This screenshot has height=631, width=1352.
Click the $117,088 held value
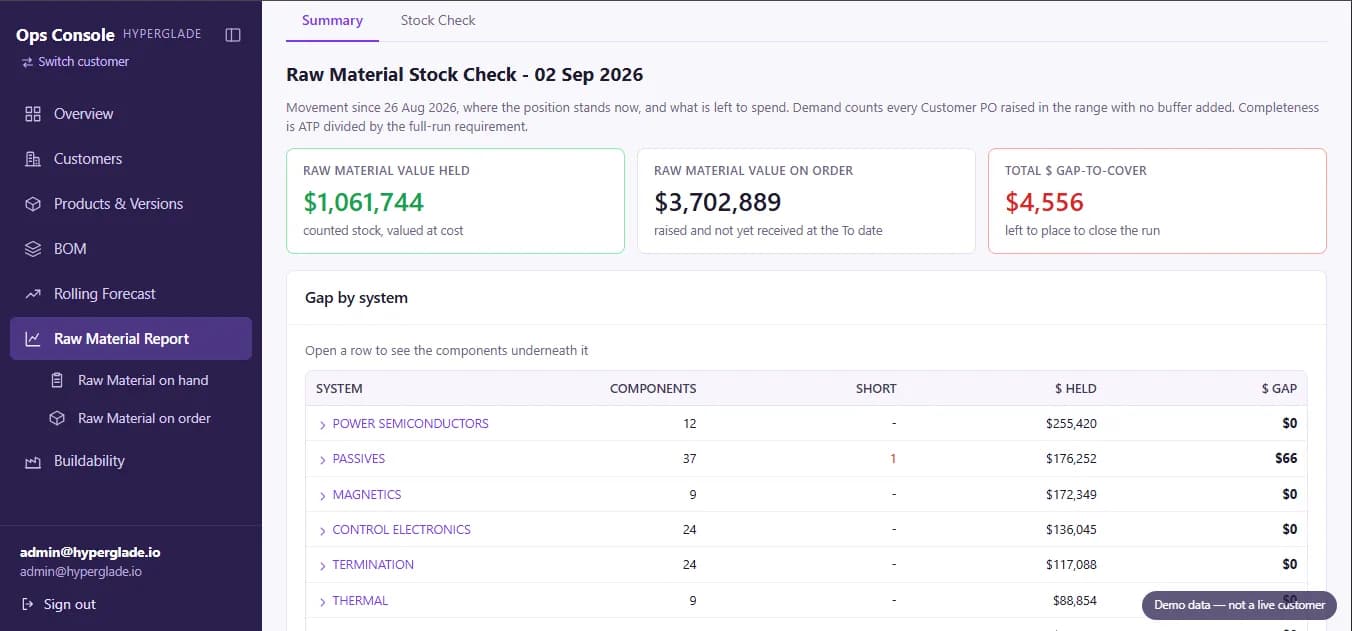pyautogui.click(x=1071, y=565)
